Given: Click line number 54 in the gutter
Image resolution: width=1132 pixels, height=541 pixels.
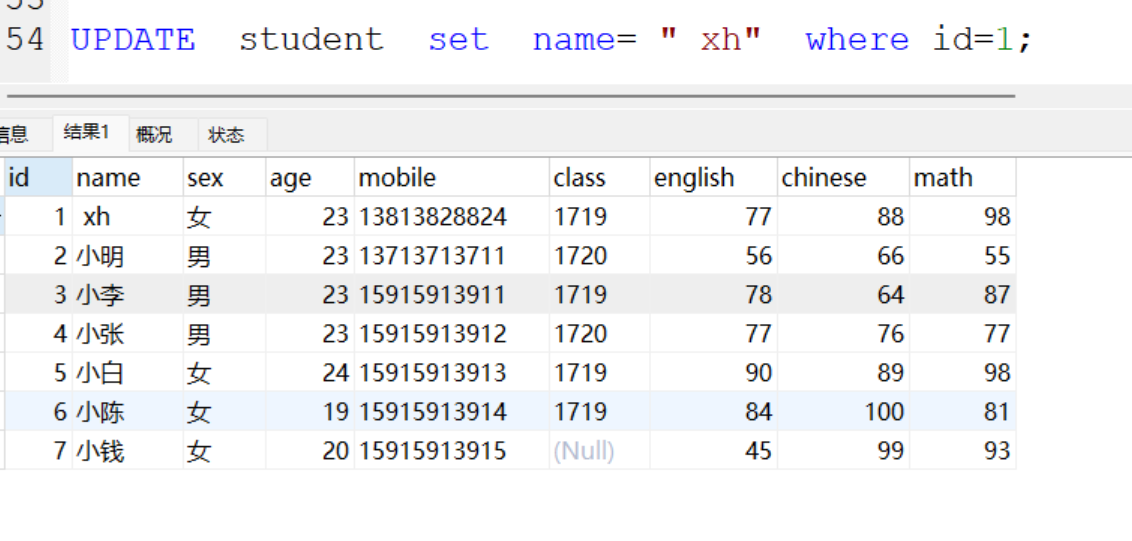Looking at the screenshot, I should 26,39.
